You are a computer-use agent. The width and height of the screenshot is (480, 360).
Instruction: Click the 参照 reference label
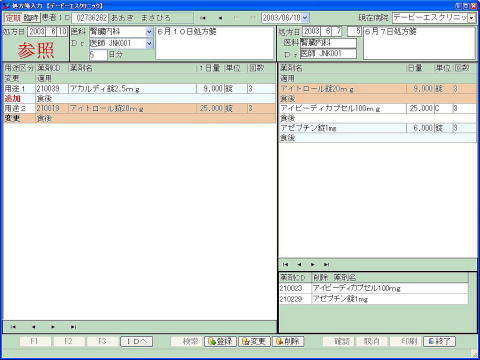[x=36, y=50]
